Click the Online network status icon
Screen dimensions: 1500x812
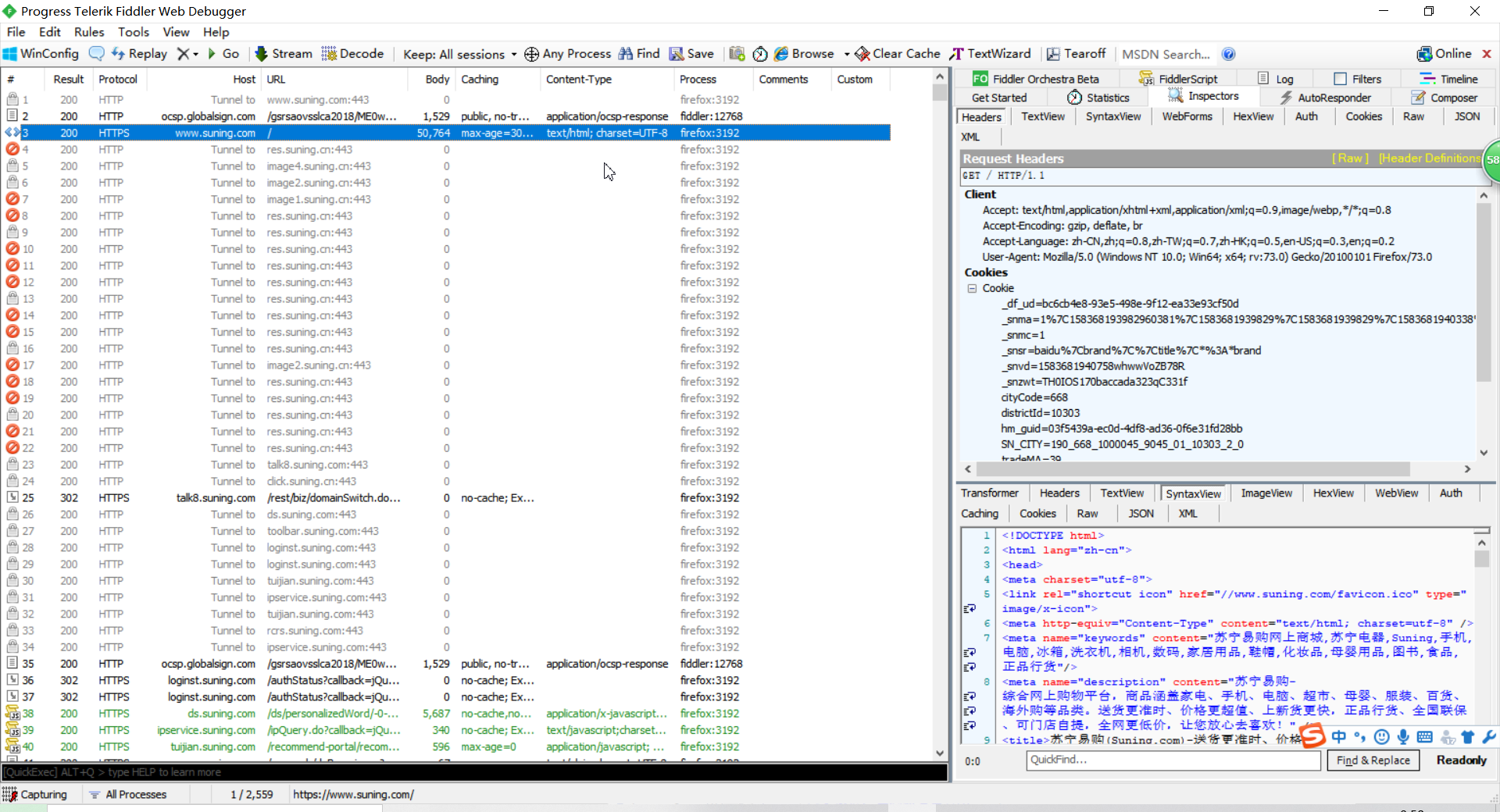[x=1424, y=54]
